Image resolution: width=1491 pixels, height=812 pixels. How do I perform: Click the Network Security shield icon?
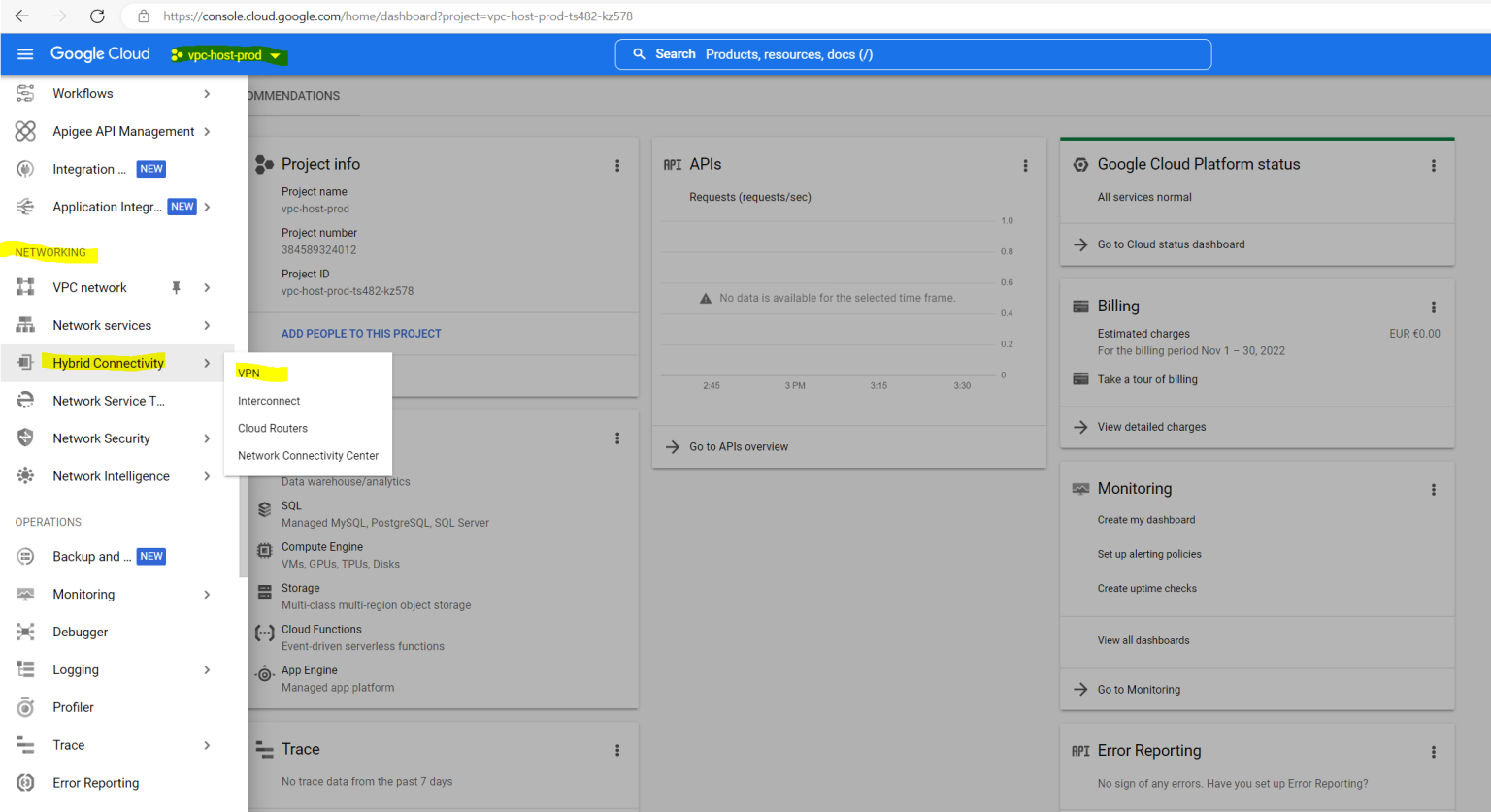[25, 438]
